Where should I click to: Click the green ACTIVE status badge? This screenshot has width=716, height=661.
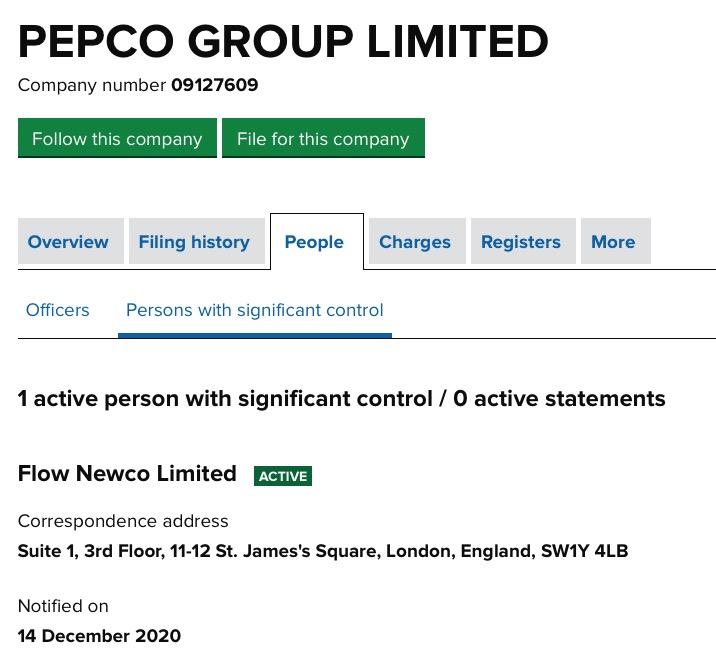[x=283, y=476]
